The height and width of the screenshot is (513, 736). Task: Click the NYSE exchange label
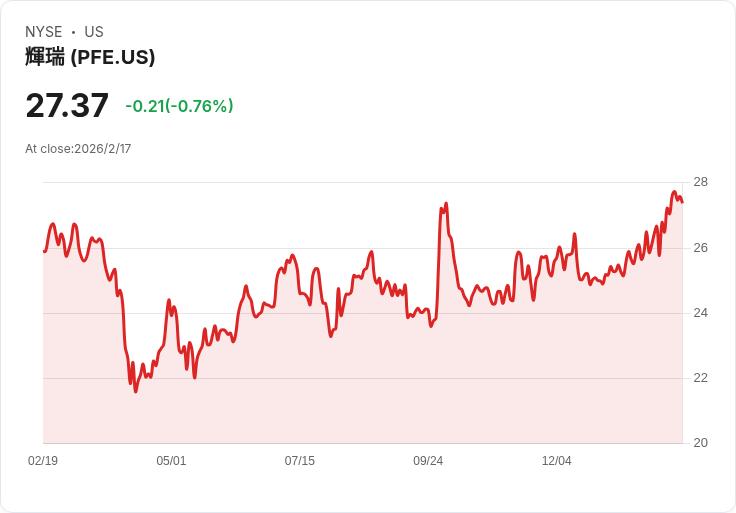point(44,32)
